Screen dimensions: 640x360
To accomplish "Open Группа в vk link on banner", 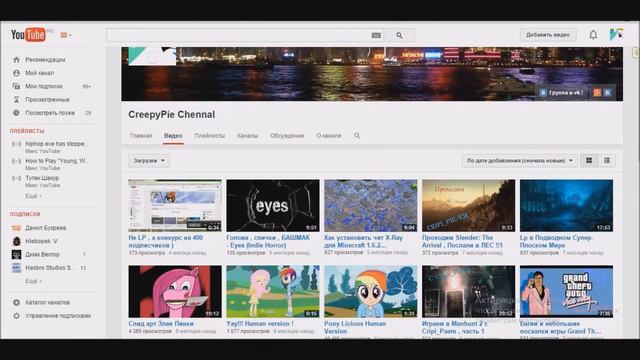I will point(562,93).
